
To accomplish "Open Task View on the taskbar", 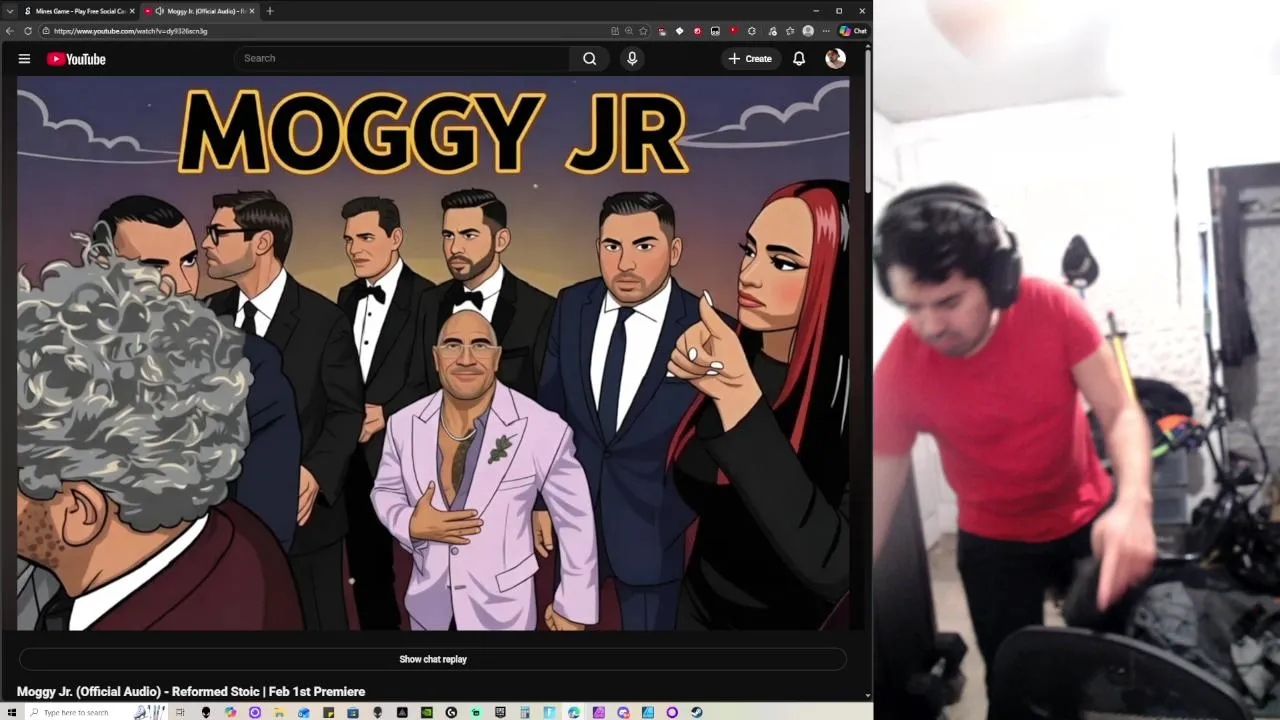I will (x=180, y=712).
